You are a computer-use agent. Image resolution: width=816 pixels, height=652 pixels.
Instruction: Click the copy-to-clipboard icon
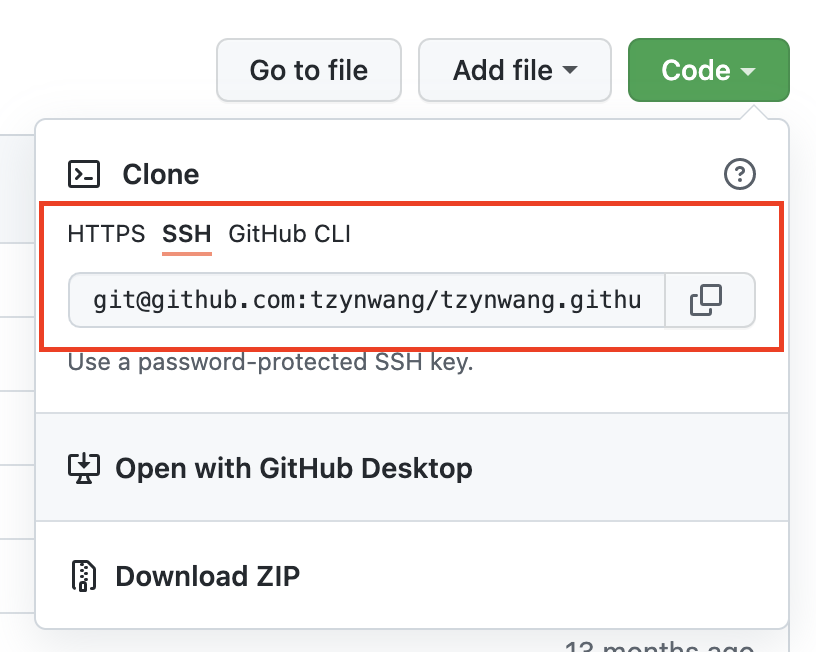click(x=710, y=300)
